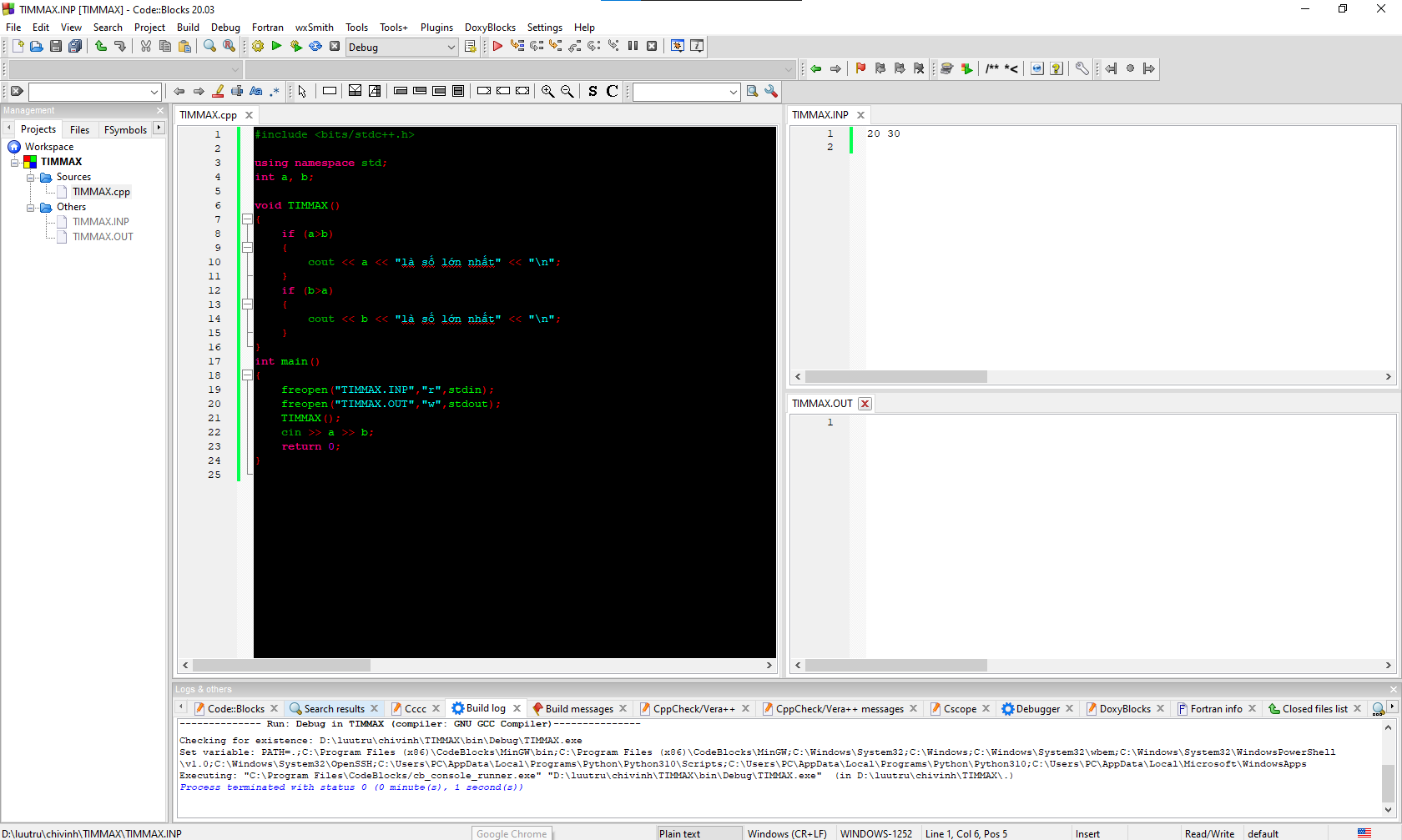Image resolution: width=1402 pixels, height=840 pixels.
Task: Fold the TIMMAX function block at line 7
Action: click(x=247, y=219)
